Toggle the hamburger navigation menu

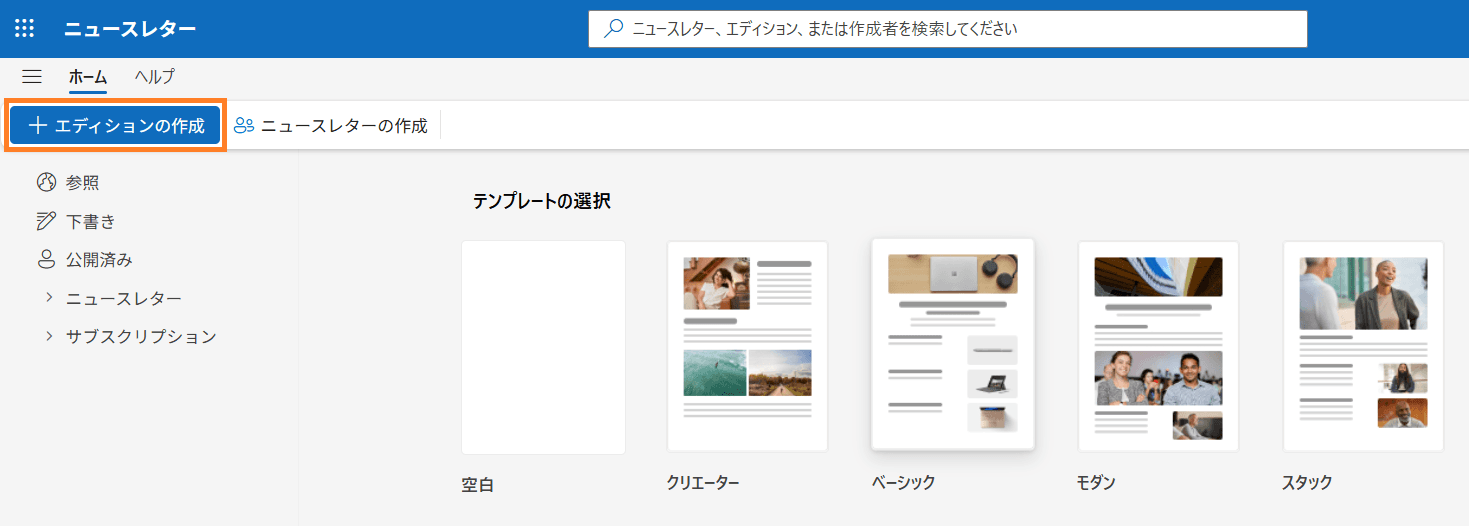[32, 77]
